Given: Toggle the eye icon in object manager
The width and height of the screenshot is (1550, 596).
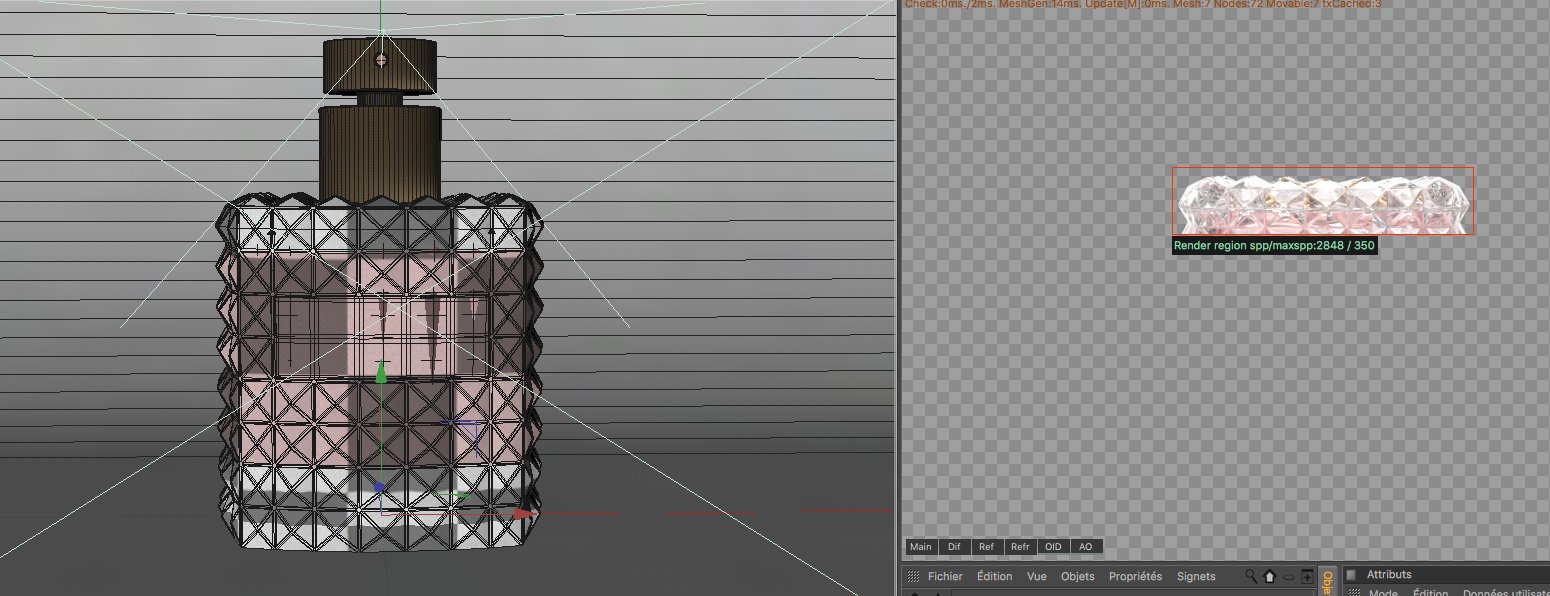Looking at the screenshot, I should 1289,577.
